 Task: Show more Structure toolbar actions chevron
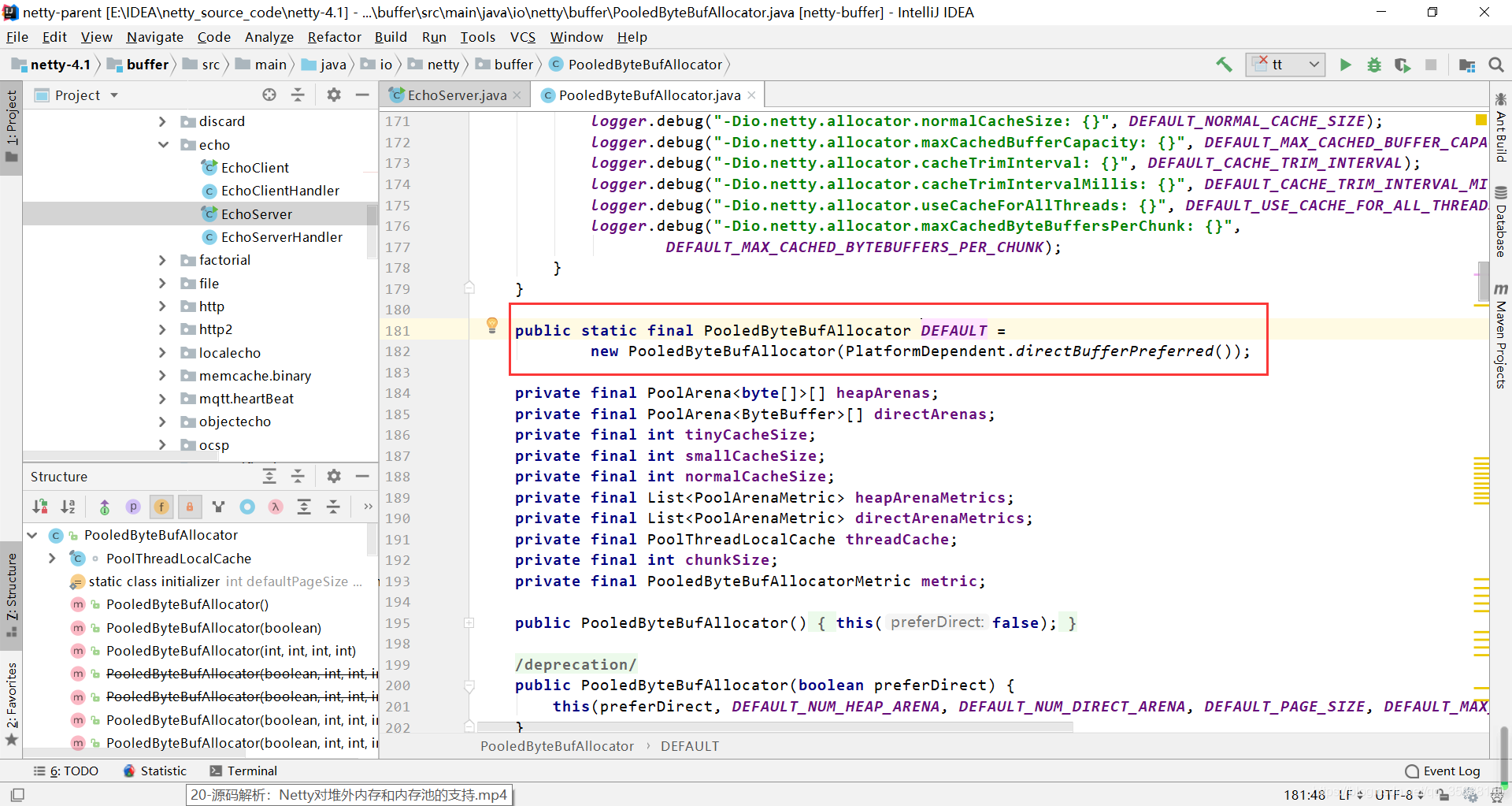pos(368,507)
